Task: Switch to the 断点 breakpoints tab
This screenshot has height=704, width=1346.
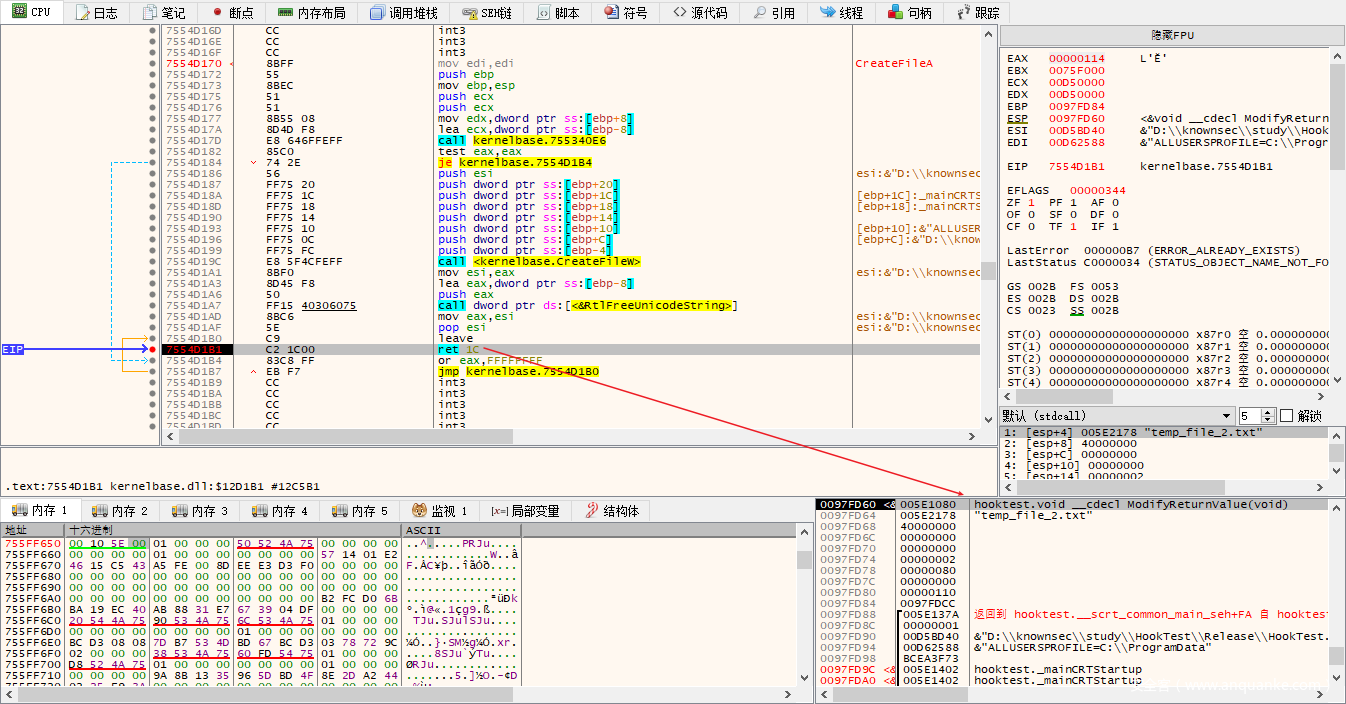Action: [232, 13]
